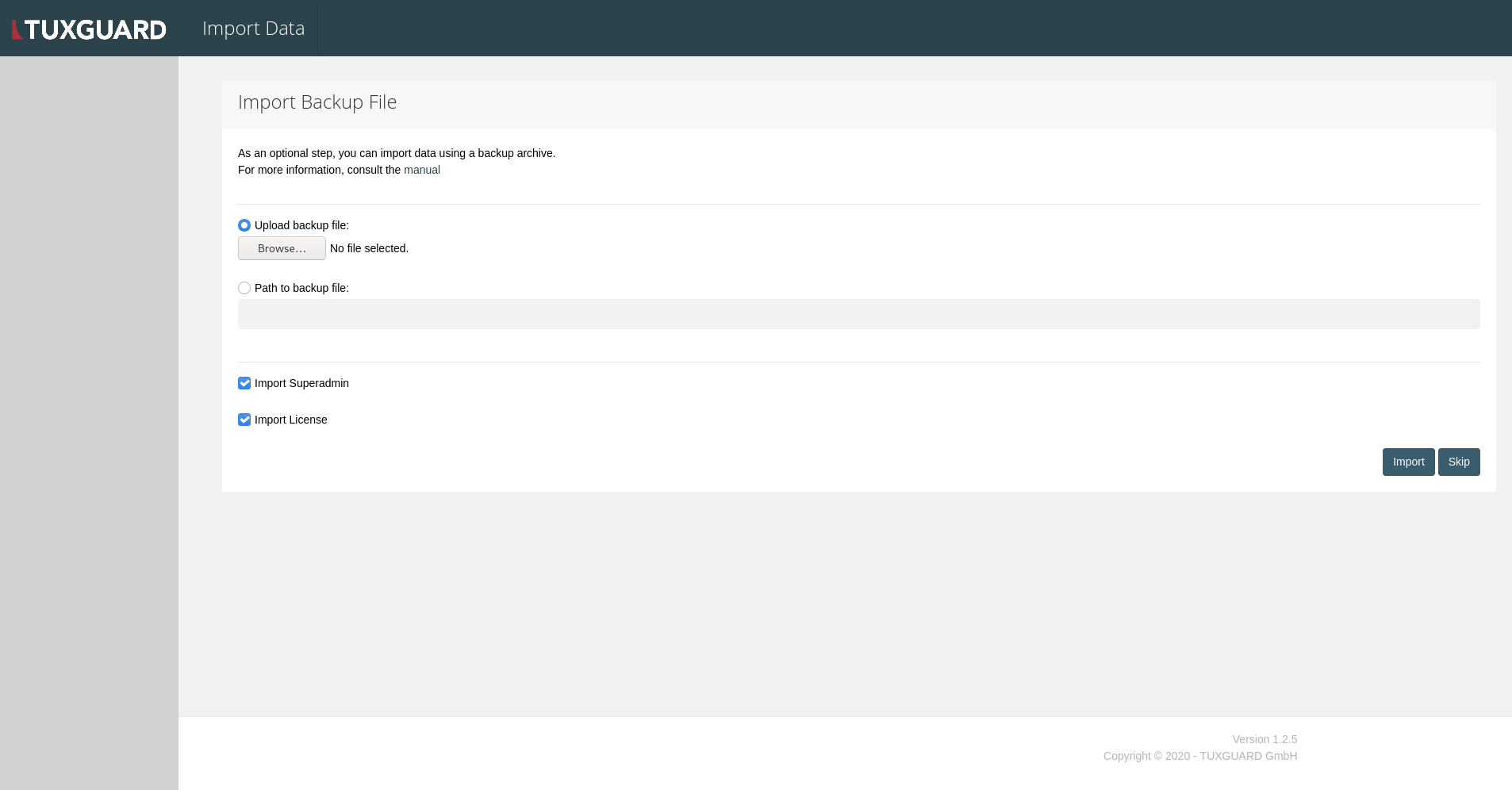Screen dimensions: 1512x790
Task: Click the TUXGUARD GmbH copyright text
Action: pyautogui.click(x=1201, y=756)
